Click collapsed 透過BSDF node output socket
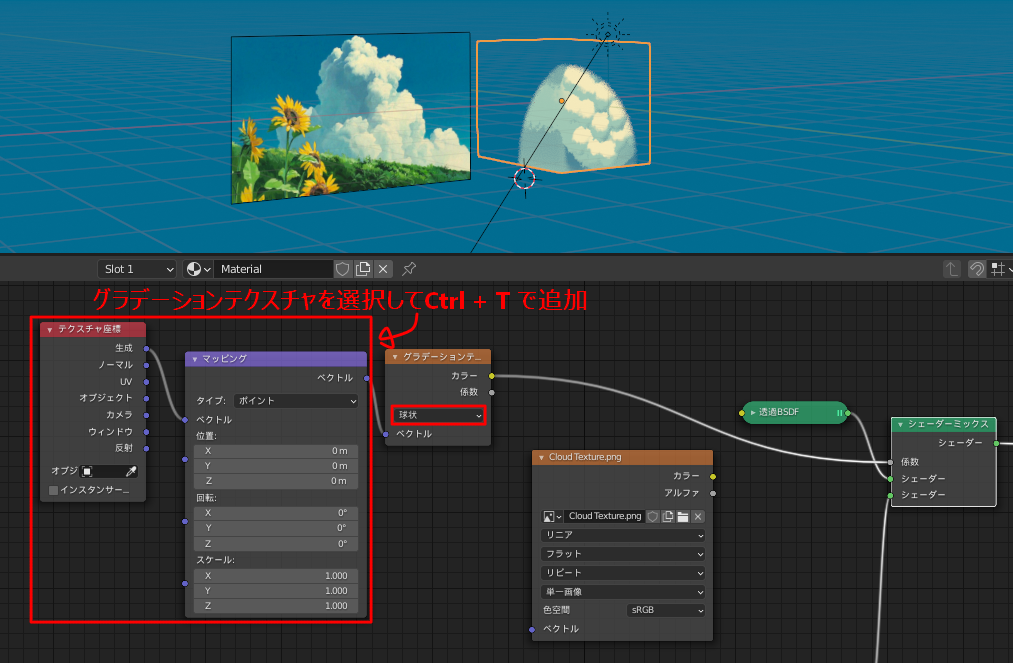 coord(848,412)
